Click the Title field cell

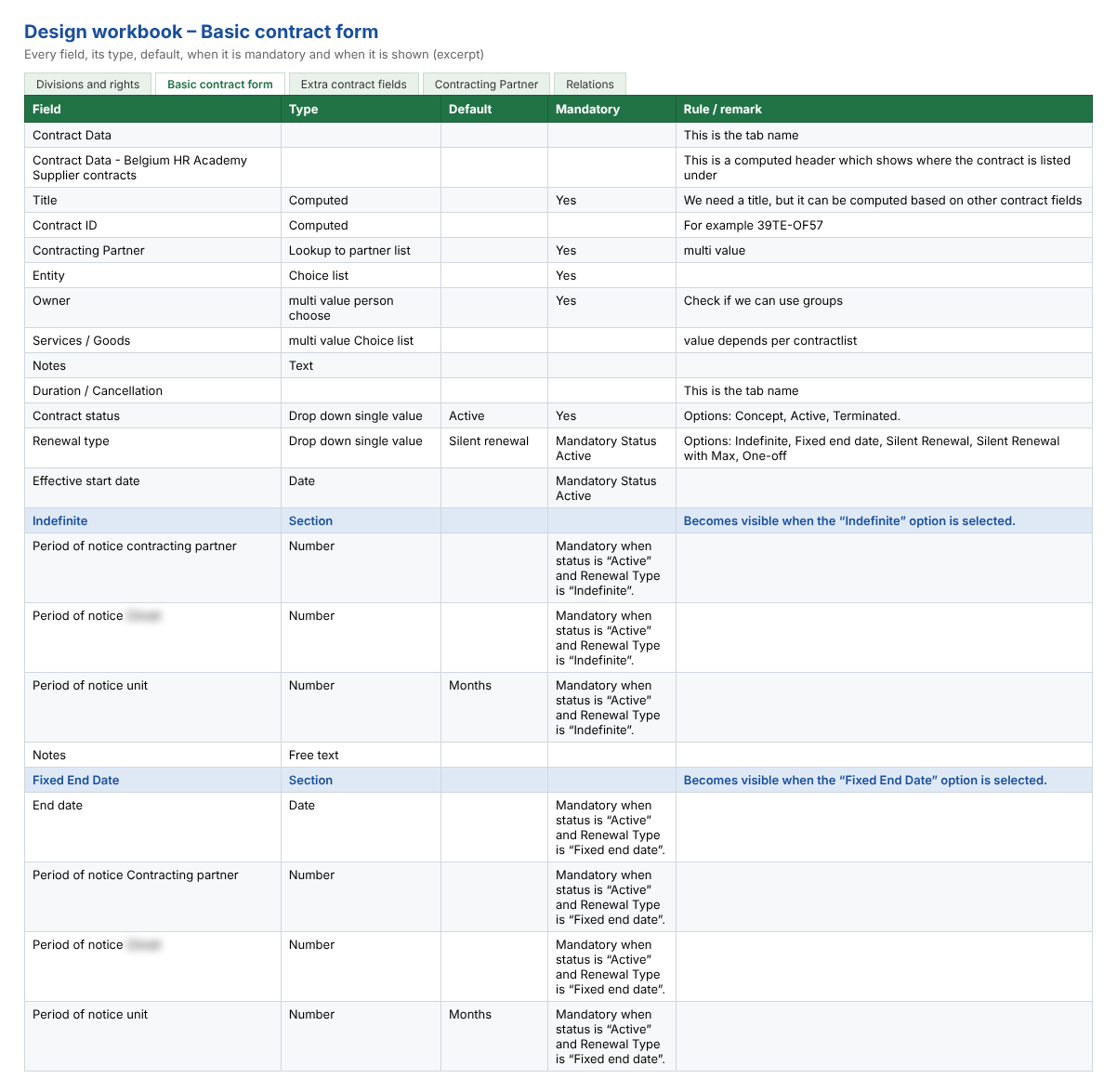point(152,200)
